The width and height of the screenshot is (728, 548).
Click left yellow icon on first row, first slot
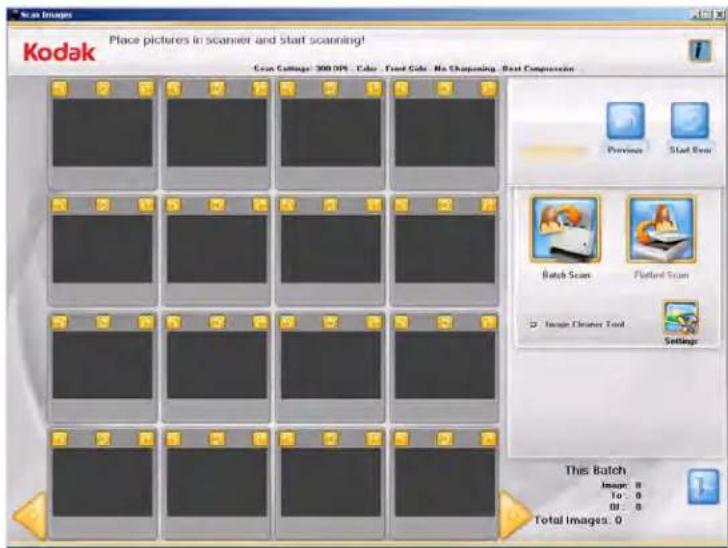pos(59,88)
